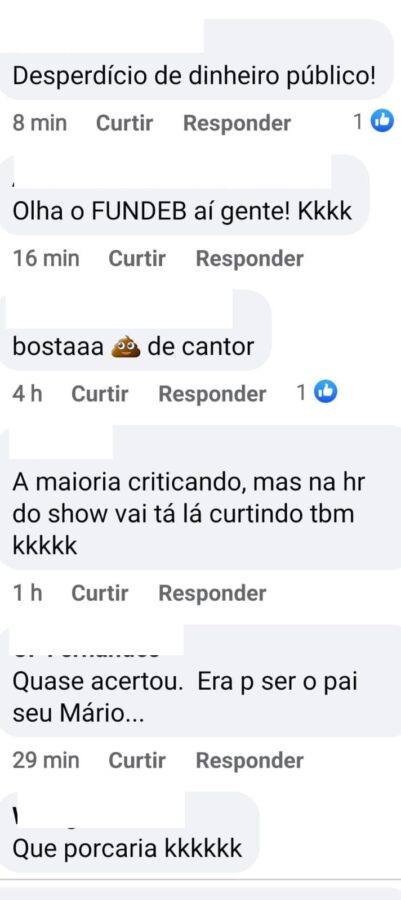Like the 'Desperdício de dinheiro público!' comment
The width and height of the screenshot is (401, 900).
click(124, 123)
